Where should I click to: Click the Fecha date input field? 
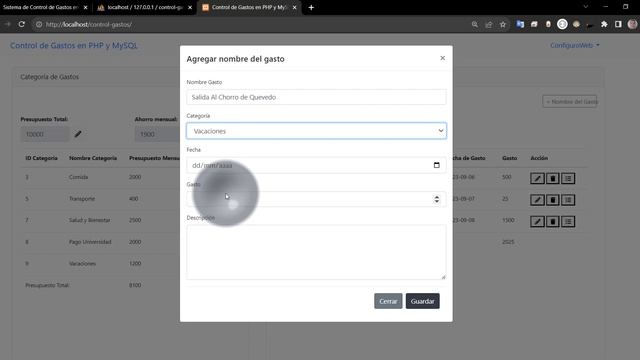[x=316, y=165]
